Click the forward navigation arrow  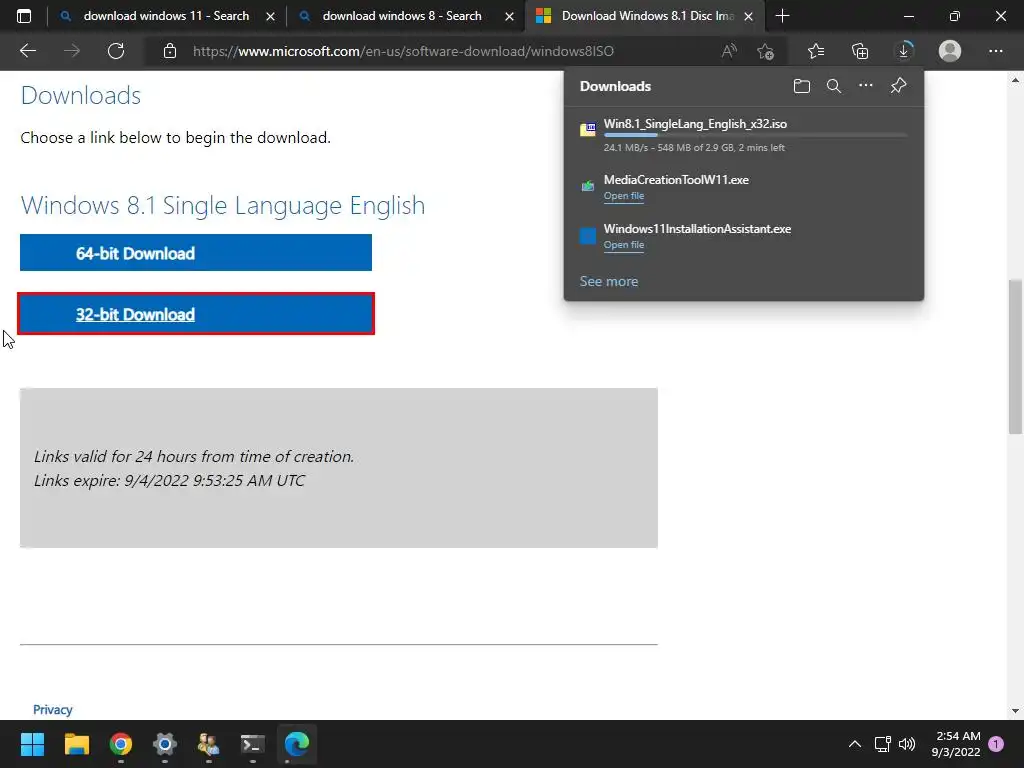72,51
